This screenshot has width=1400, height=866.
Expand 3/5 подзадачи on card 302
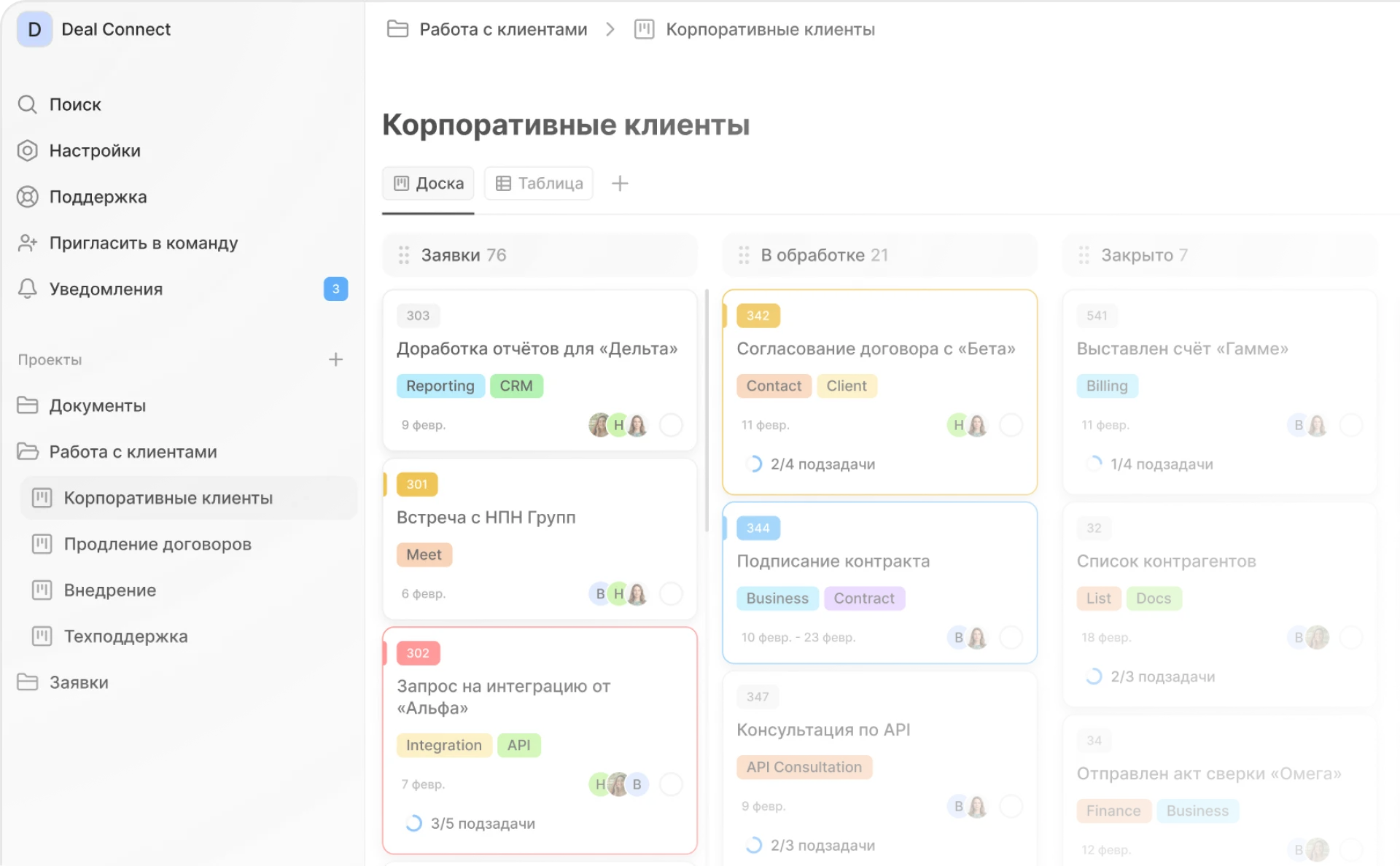pyautogui.click(x=470, y=824)
